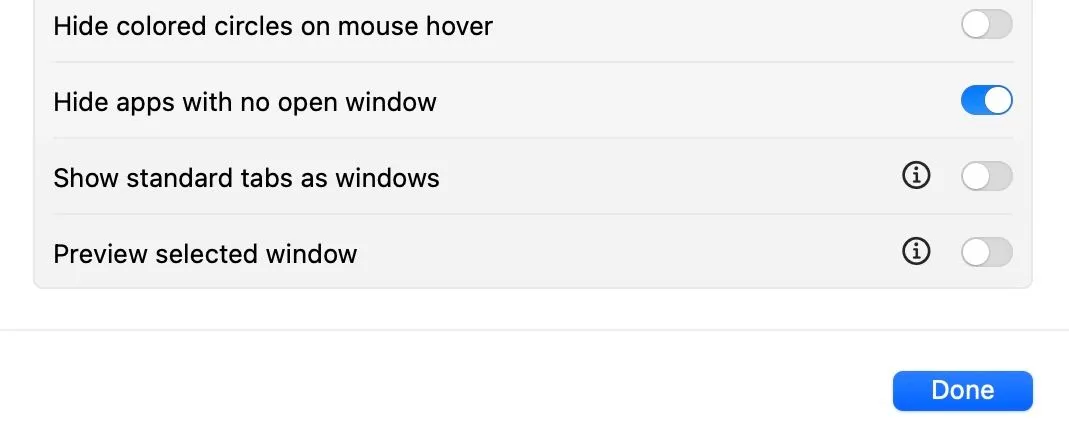Tap the circled i next to the tabs setting
This screenshot has height=423, width=1069.
[x=915, y=177]
